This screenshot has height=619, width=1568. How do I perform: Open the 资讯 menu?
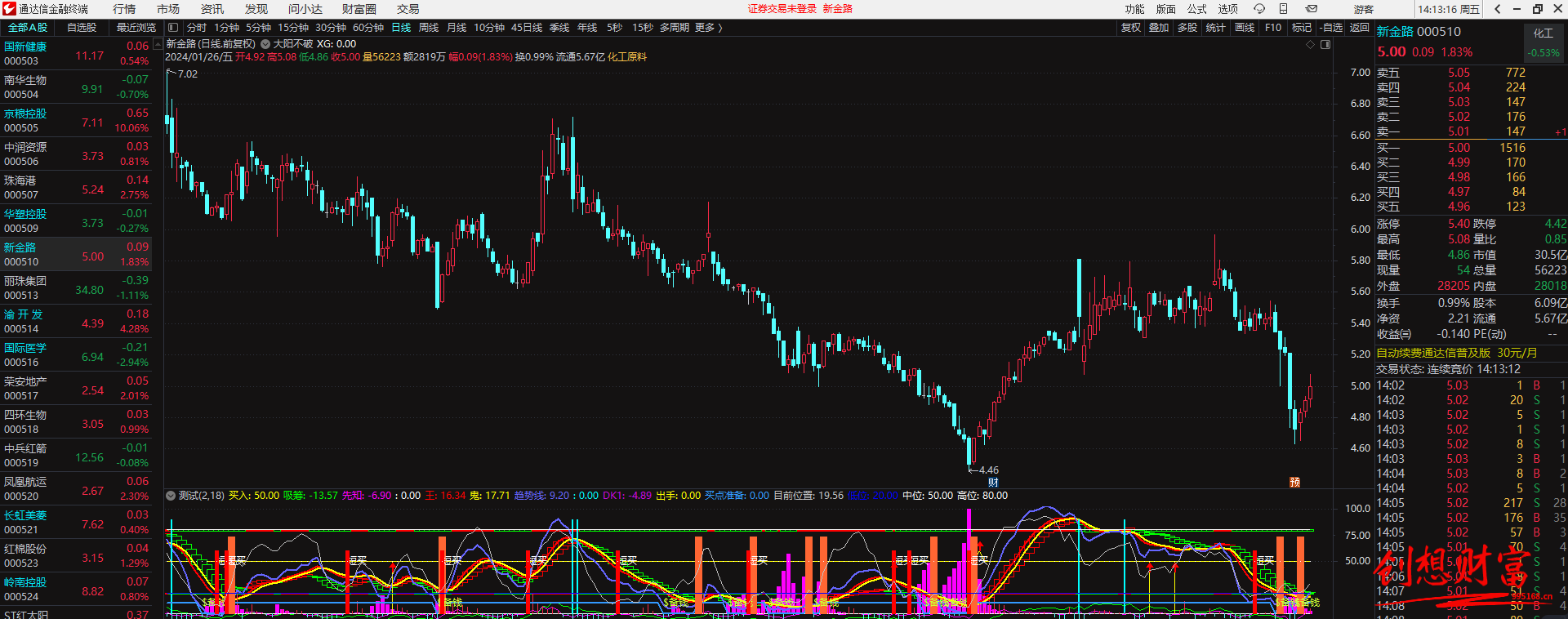212,9
